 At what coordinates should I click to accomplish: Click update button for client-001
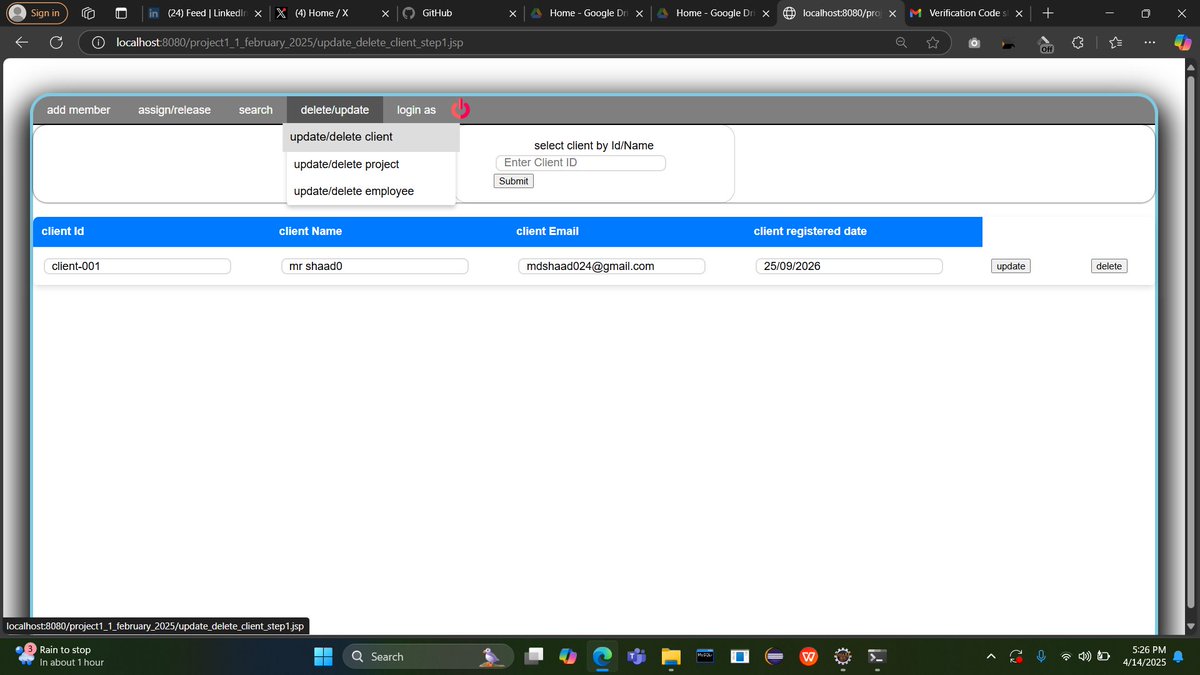(x=1011, y=266)
